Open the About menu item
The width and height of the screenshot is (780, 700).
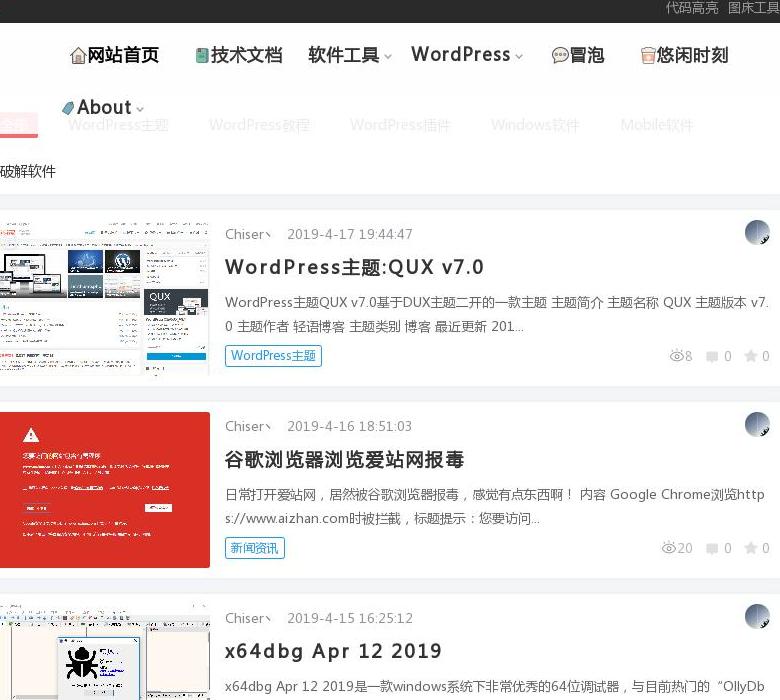pyautogui.click(x=102, y=107)
